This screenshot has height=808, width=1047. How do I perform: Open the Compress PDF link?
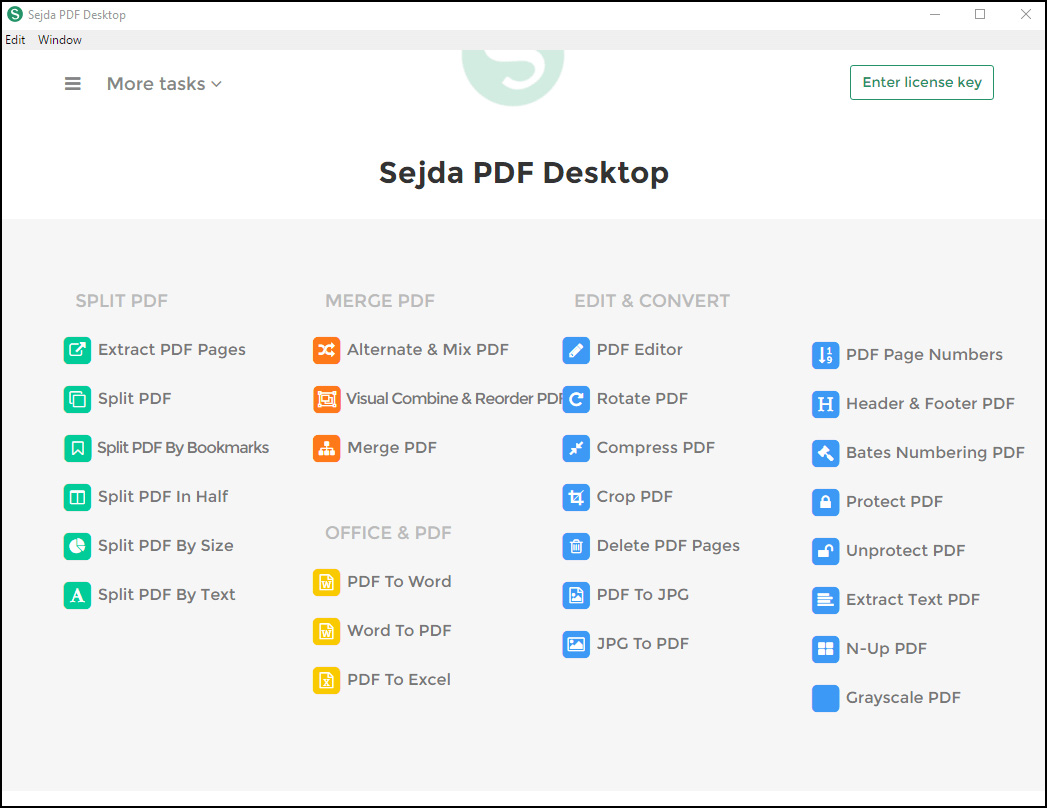(655, 447)
